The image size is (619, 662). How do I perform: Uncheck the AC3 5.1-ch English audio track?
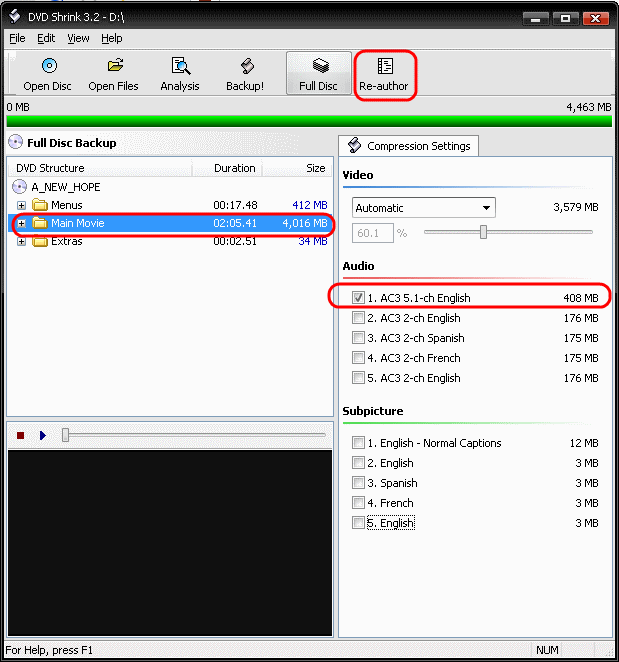coord(358,298)
